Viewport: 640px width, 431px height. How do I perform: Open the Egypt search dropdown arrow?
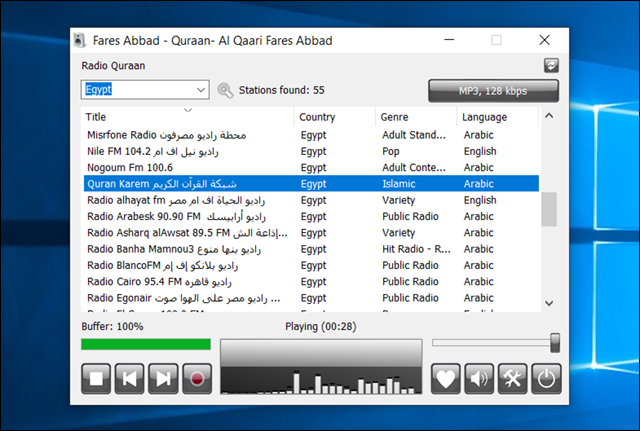[x=201, y=90]
